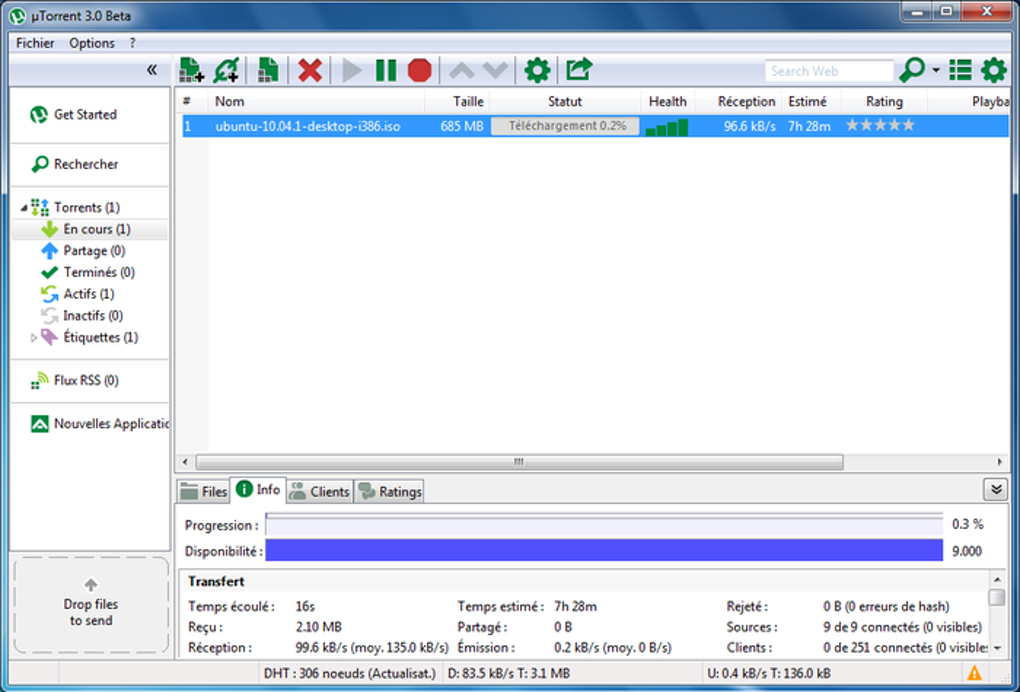Click the torrent list's left scroll arrow
The height and width of the screenshot is (692, 1020).
click(x=185, y=462)
